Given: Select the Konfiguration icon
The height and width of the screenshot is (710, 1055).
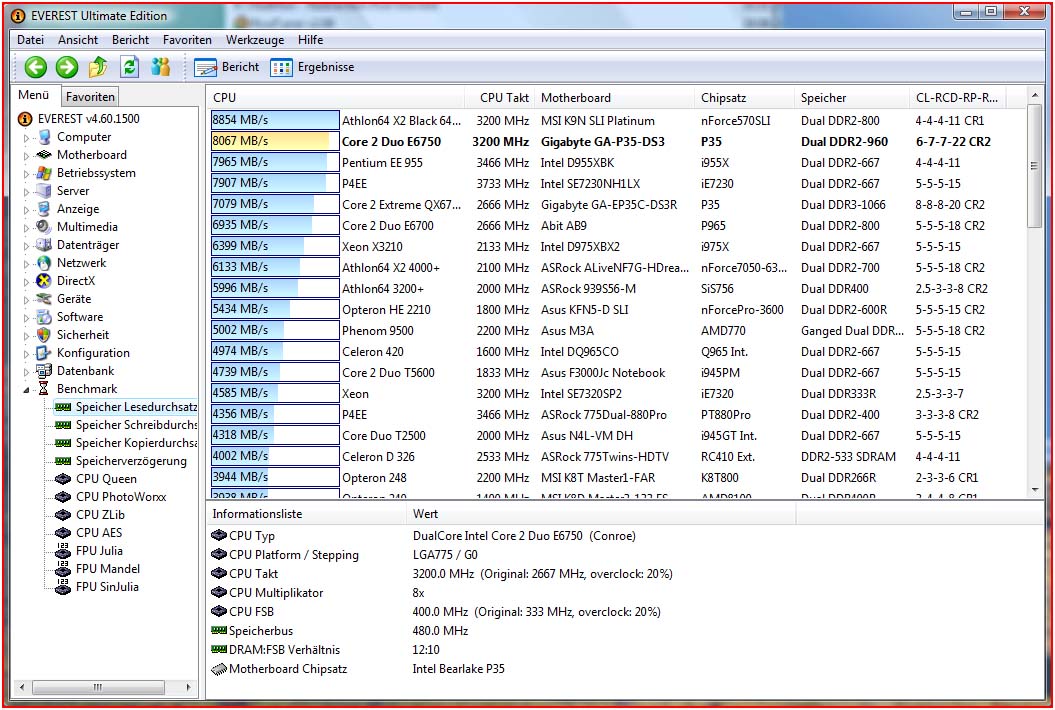Looking at the screenshot, I should 44,353.
